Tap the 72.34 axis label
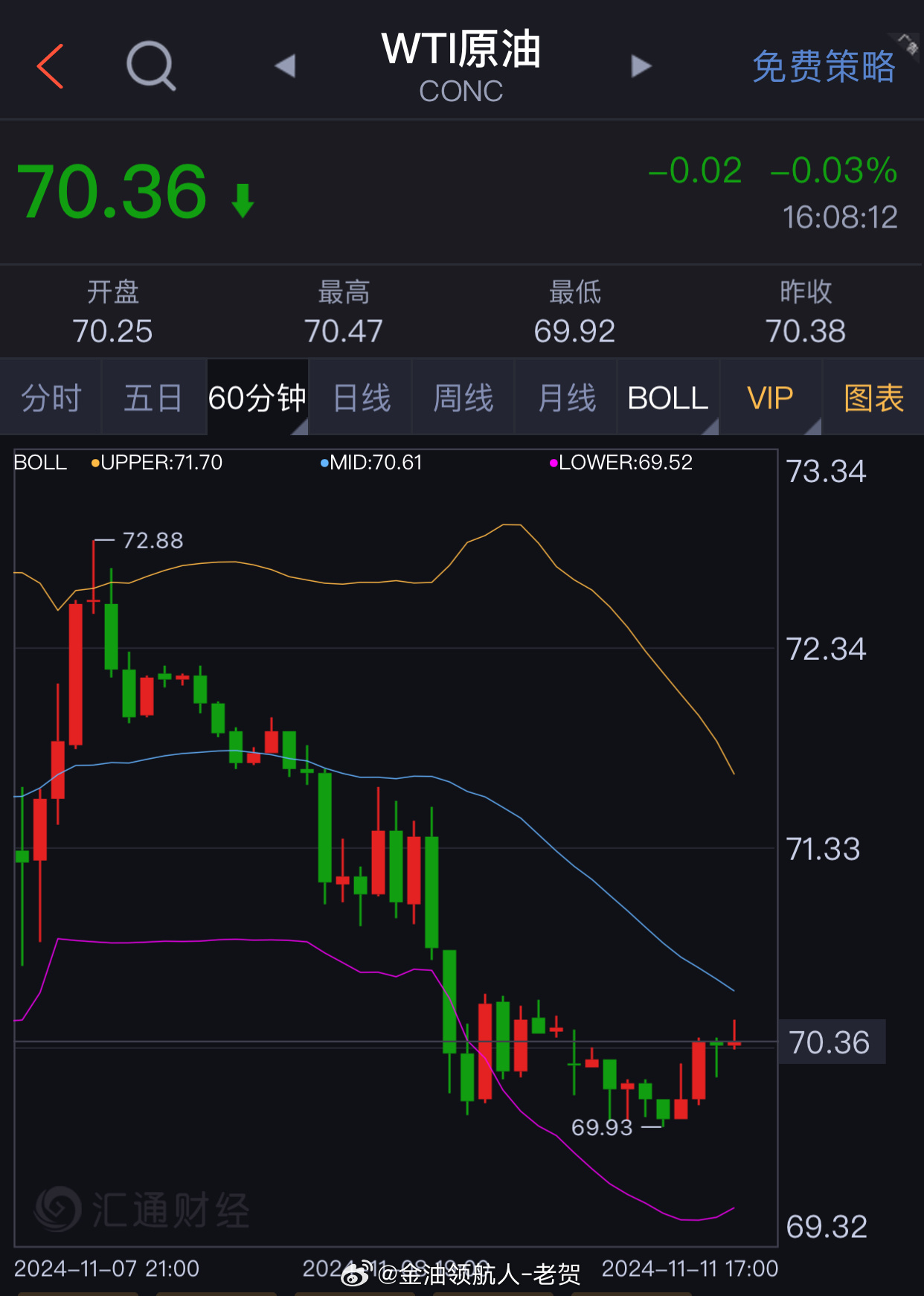Screen dimensions: 924x1296 tap(826, 649)
